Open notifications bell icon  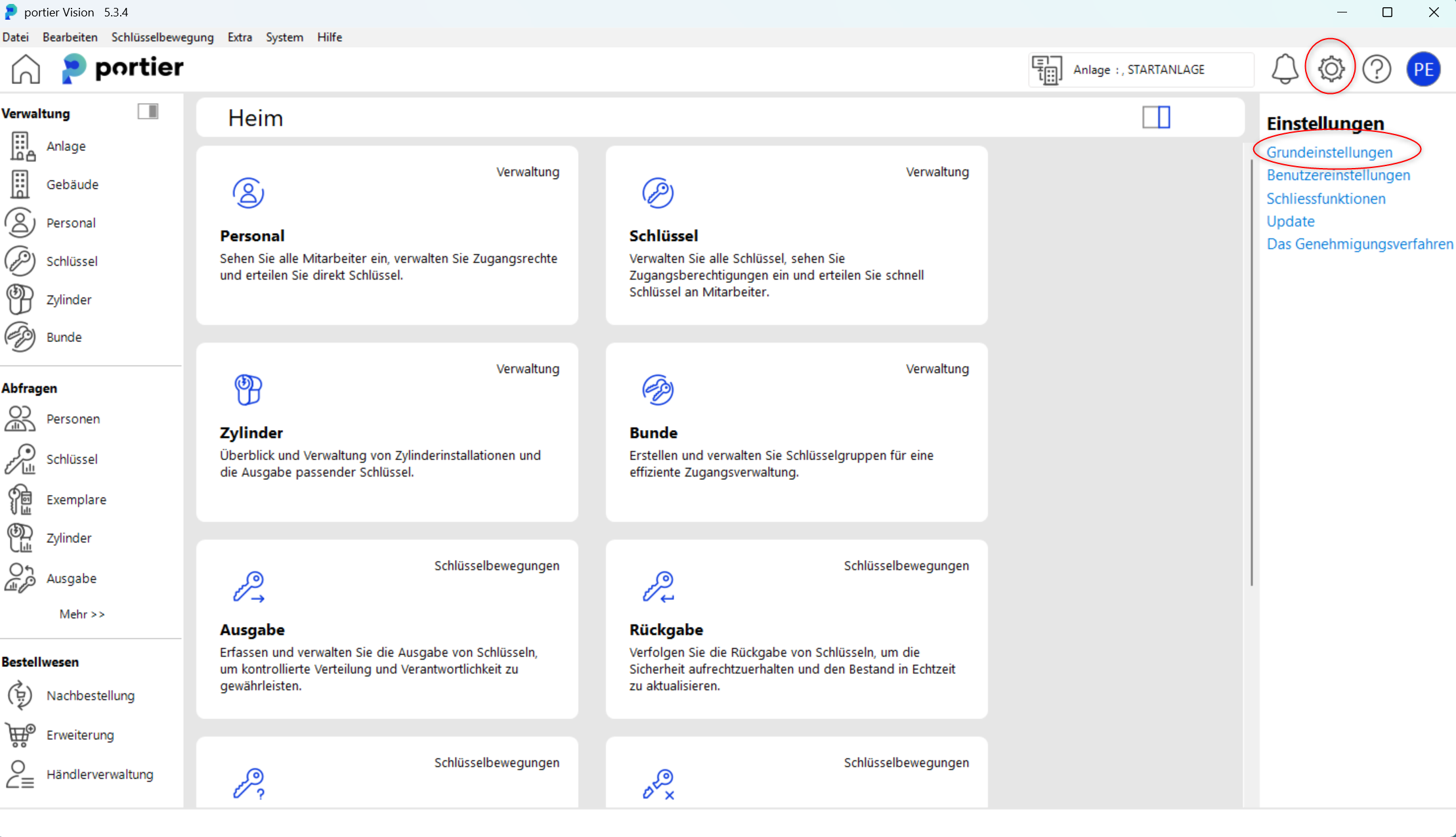click(1284, 69)
